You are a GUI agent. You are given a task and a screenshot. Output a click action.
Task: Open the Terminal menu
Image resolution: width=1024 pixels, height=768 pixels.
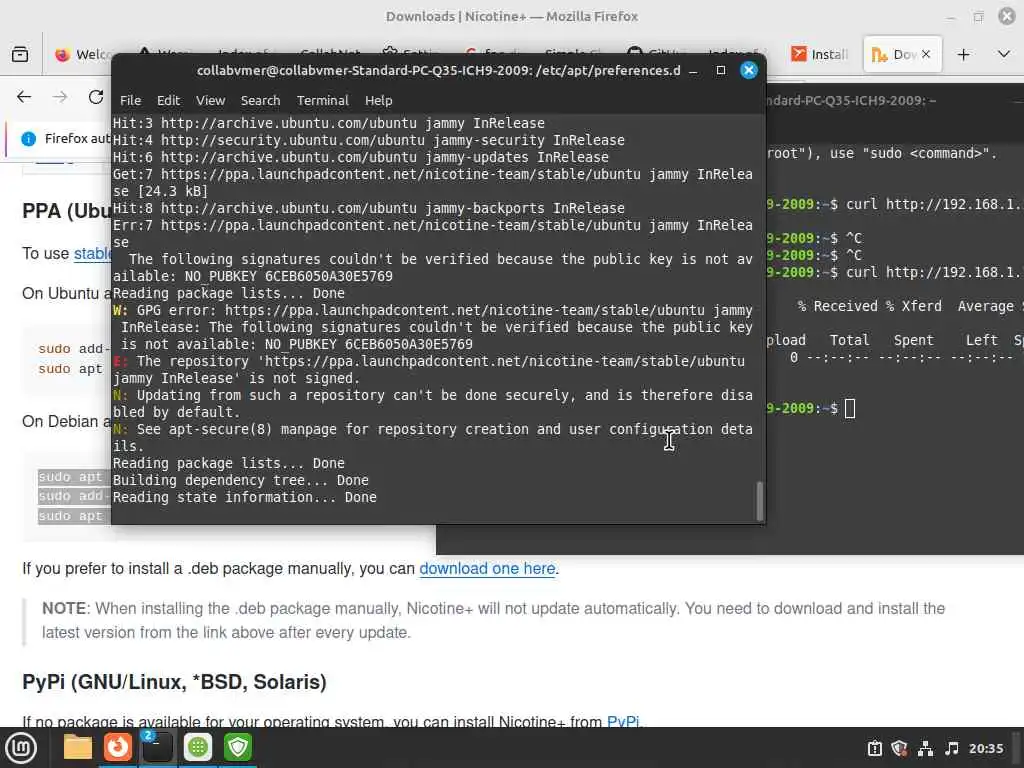[323, 101]
